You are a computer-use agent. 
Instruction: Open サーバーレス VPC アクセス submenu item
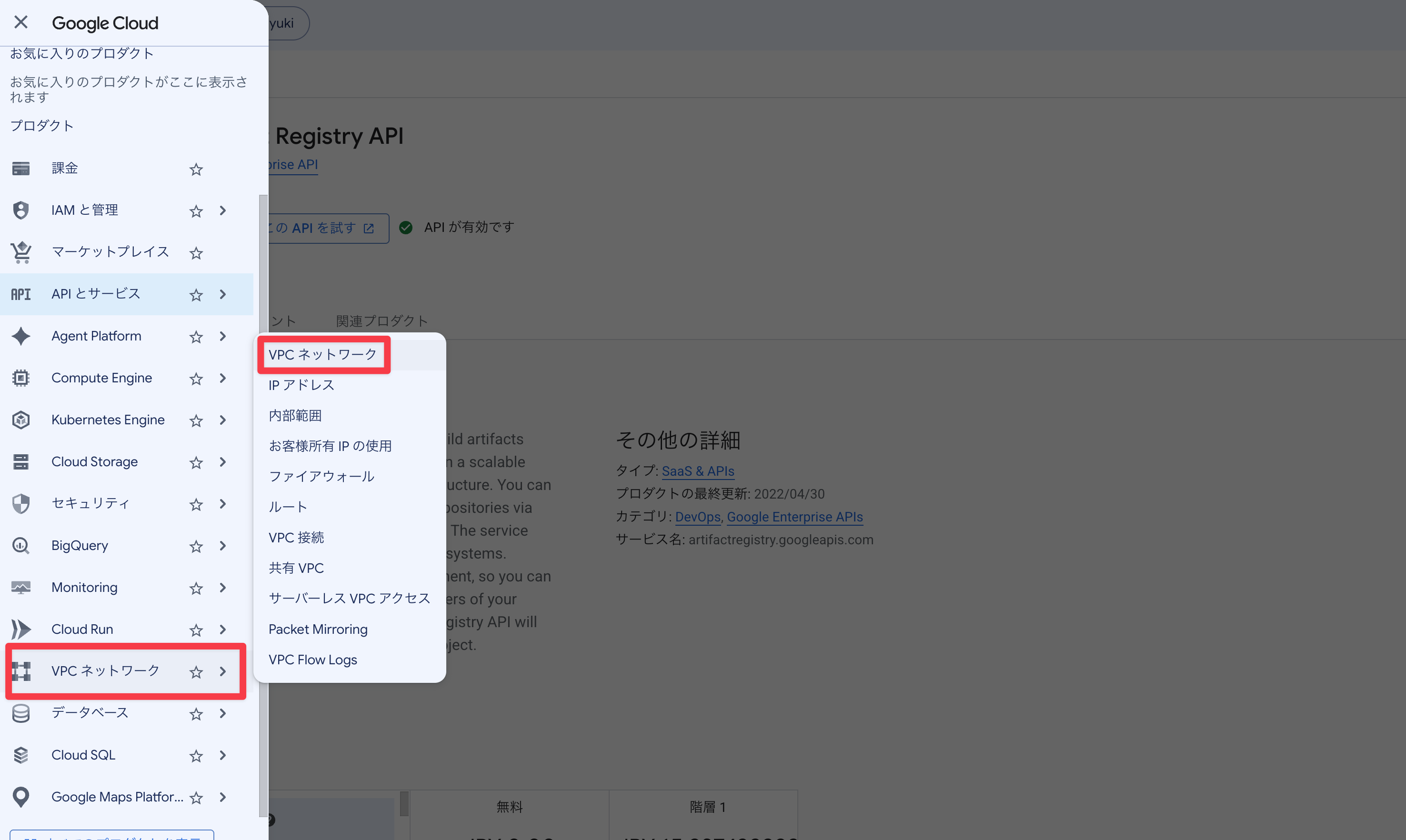coord(350,599)
